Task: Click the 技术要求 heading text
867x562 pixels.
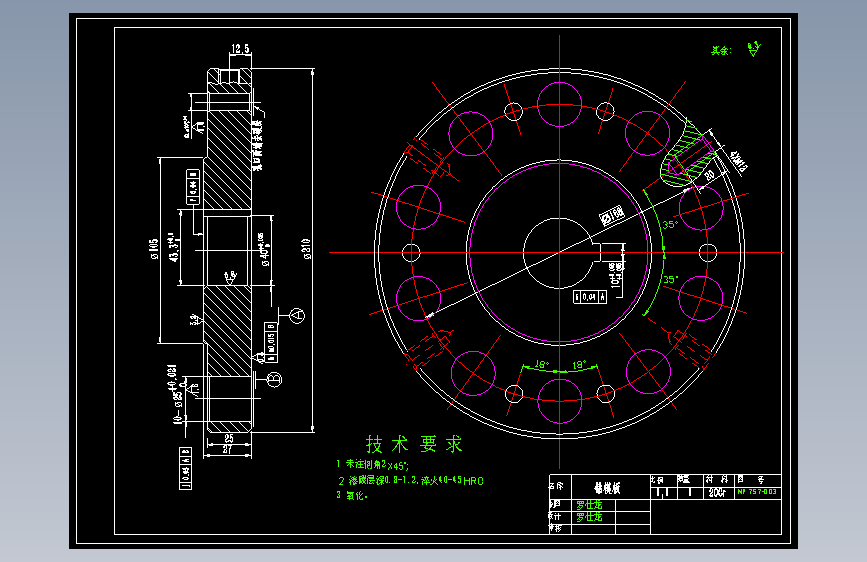Action: [414, 444]
